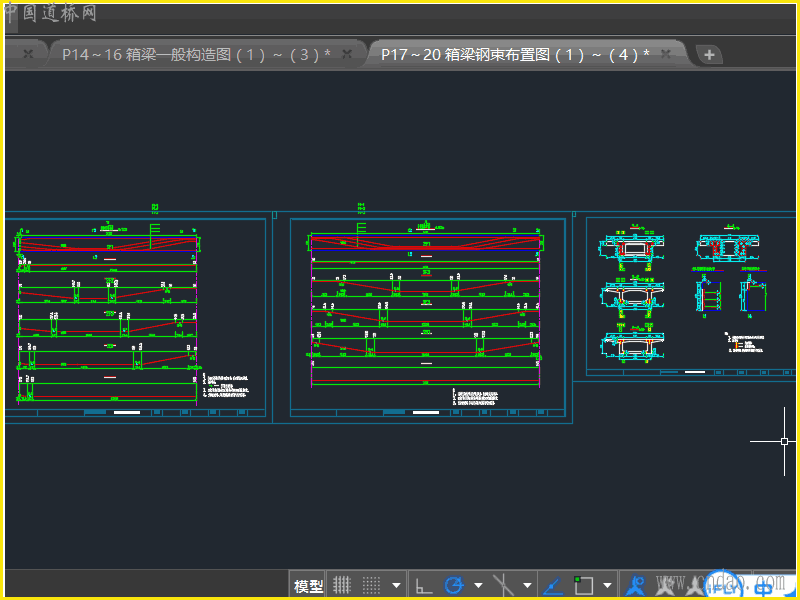
Task: Open the object snap options dropdown
Action: click(607, 586)
